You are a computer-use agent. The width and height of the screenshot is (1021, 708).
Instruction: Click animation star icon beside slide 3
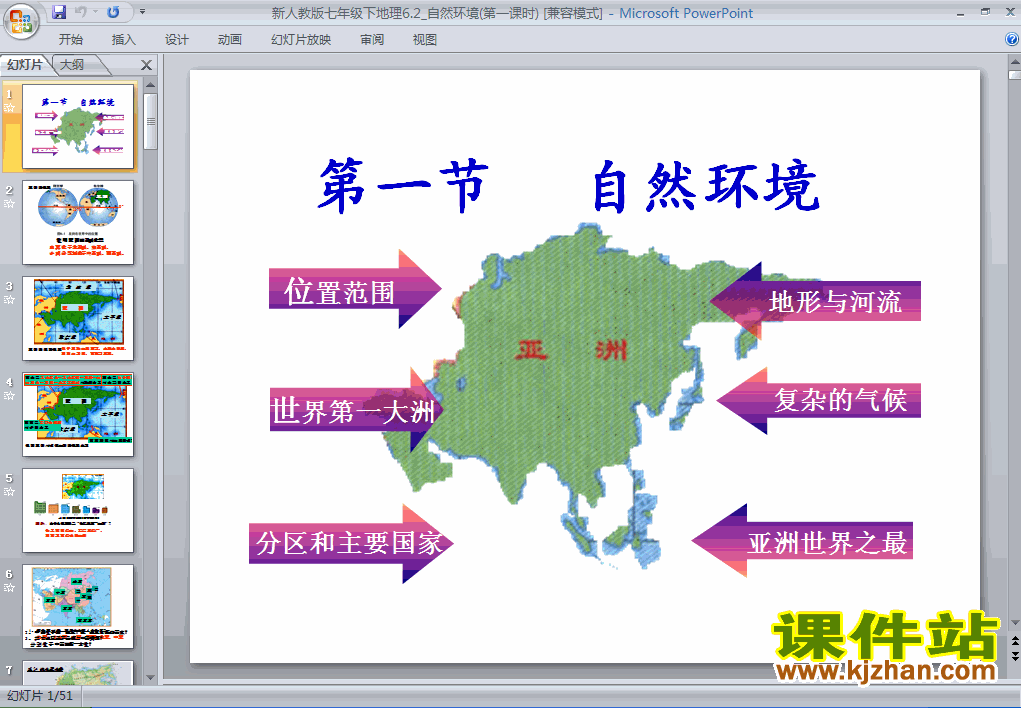(9, 300)
